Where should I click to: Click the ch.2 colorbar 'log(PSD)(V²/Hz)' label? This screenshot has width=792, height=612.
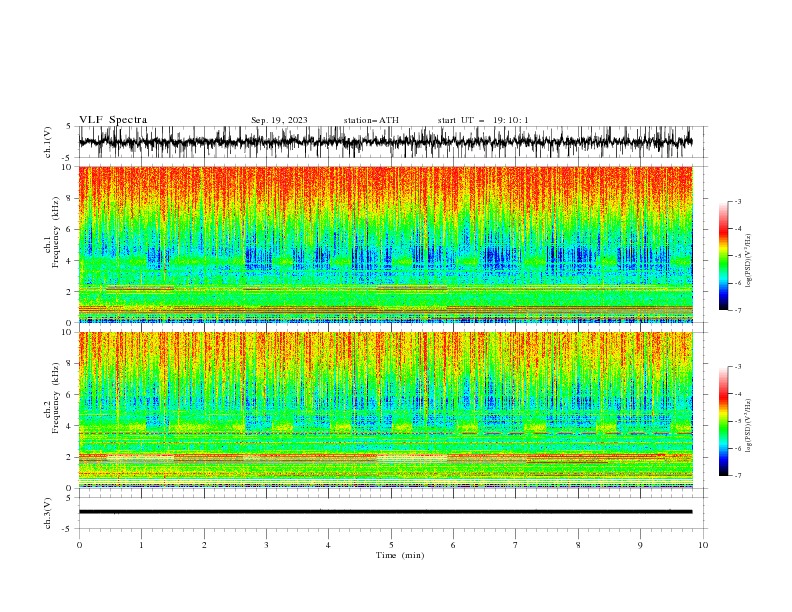click(x=748, y=426)
